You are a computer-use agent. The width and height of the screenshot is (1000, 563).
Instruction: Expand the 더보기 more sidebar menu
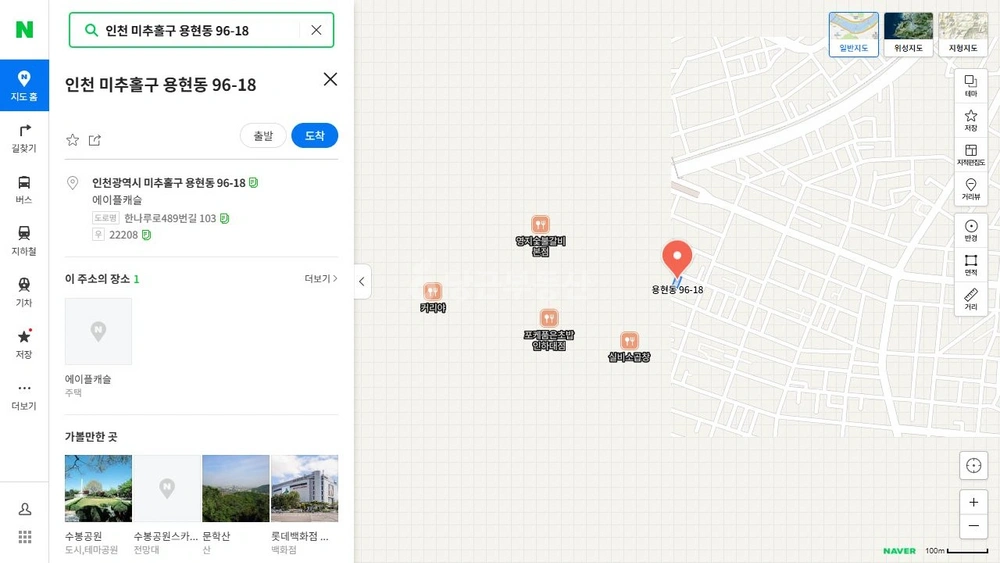[x=24, y=395]
